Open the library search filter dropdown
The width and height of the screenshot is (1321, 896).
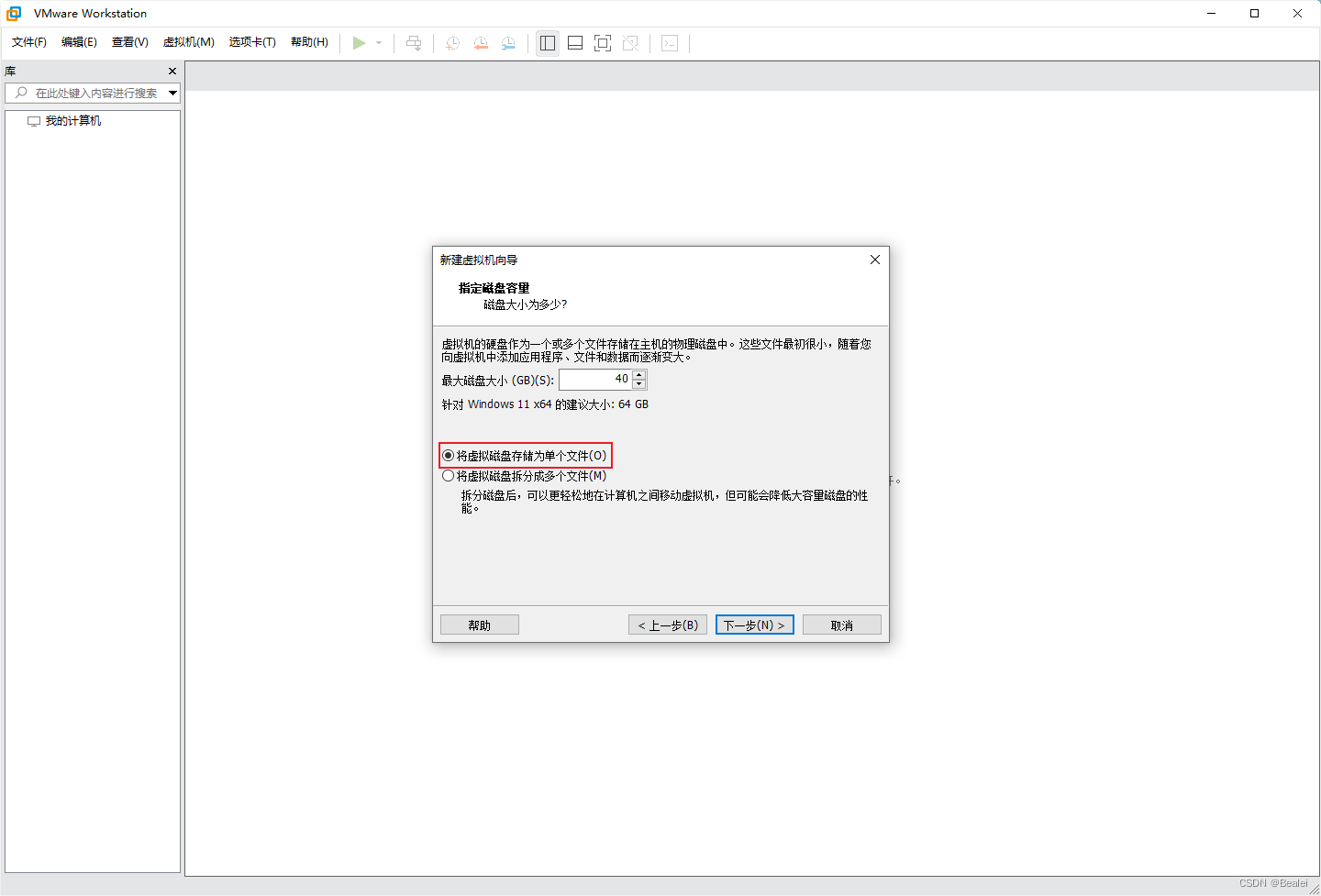click(x=172, y=93)
